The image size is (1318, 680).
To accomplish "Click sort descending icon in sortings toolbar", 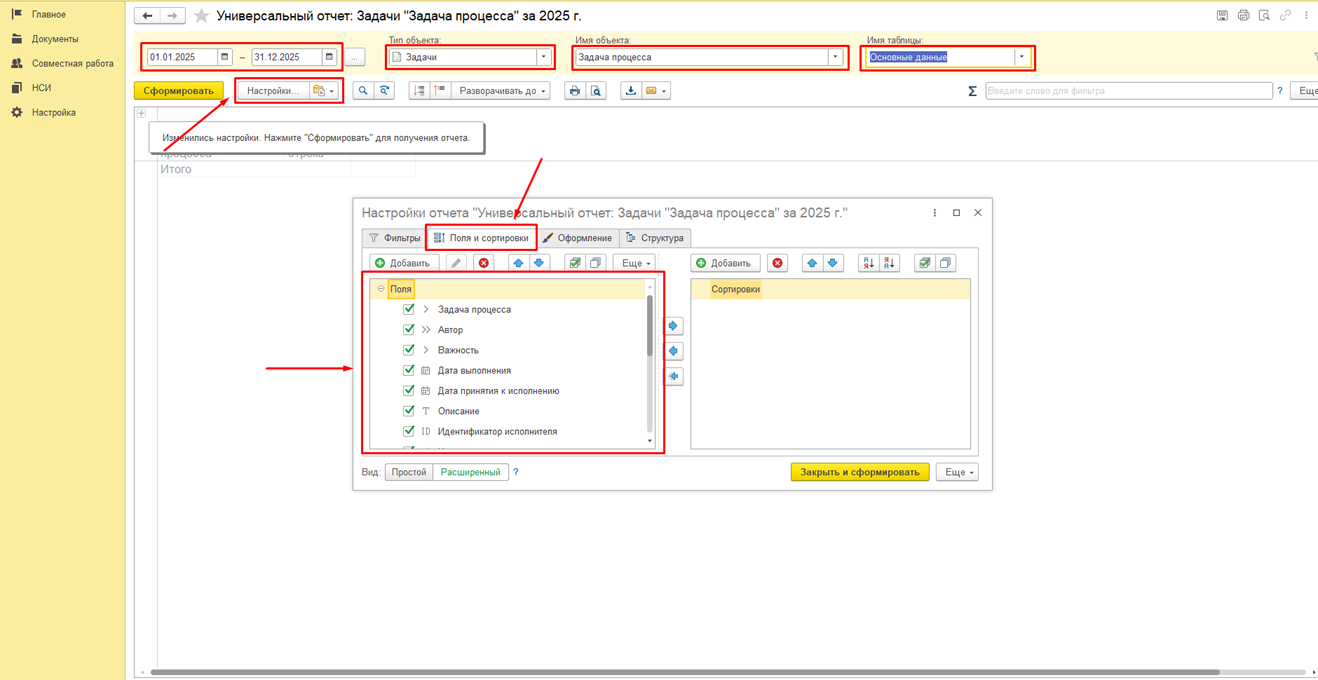I will (x=889, y=263).
